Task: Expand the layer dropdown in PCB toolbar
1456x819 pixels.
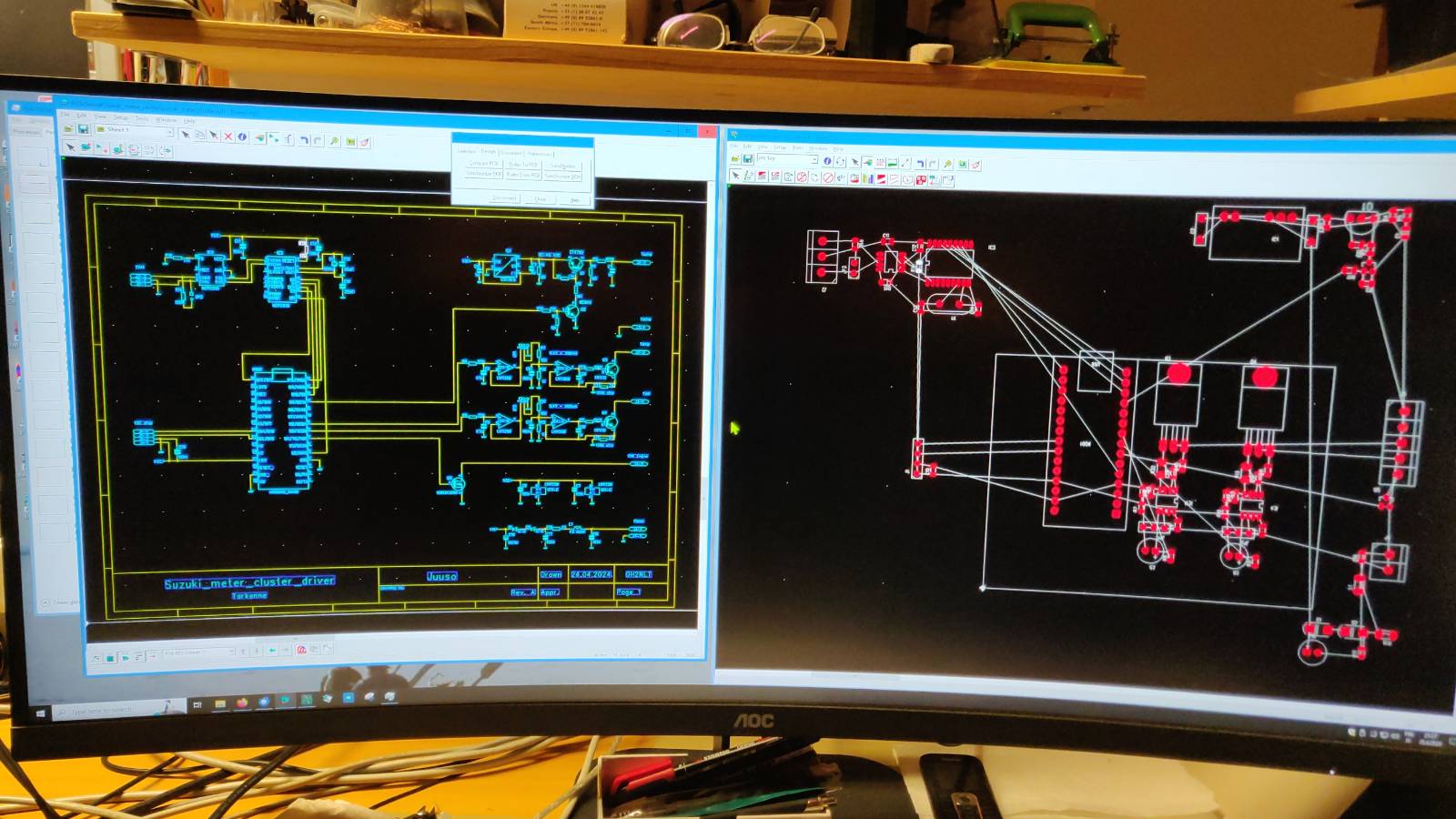Action: pos(814,160)
